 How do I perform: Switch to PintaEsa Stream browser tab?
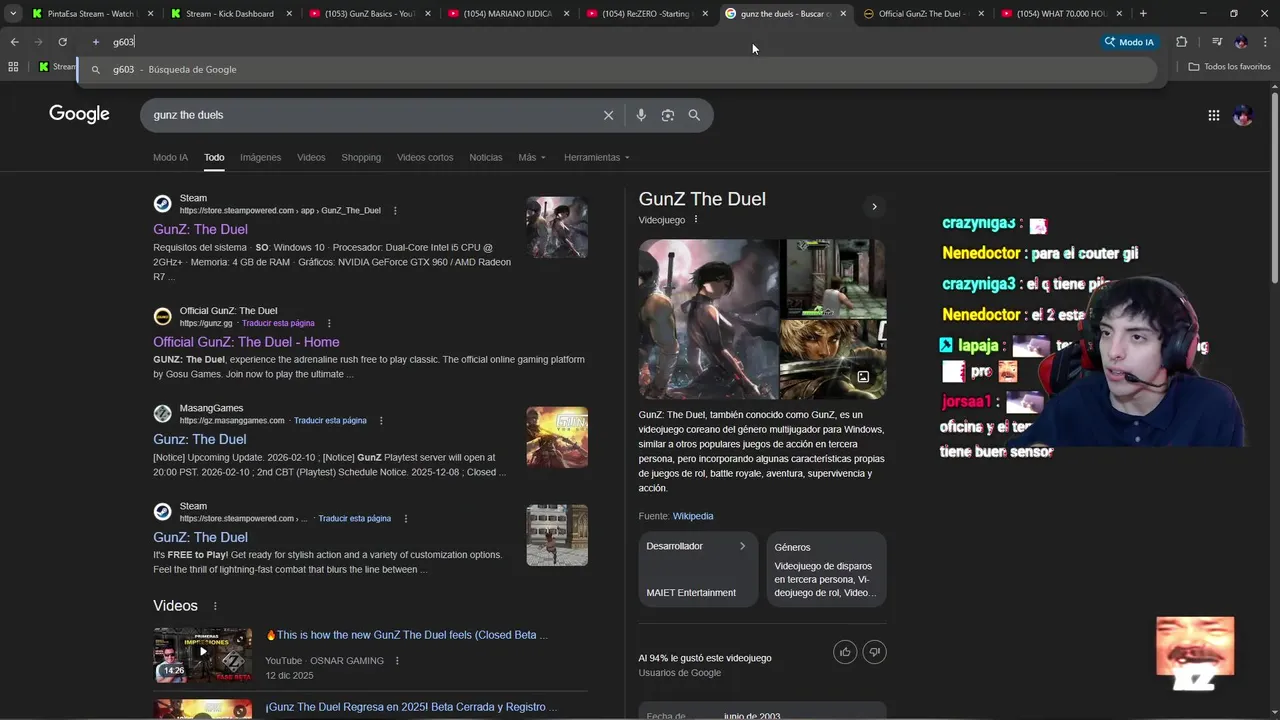click(x=92, y=13)
